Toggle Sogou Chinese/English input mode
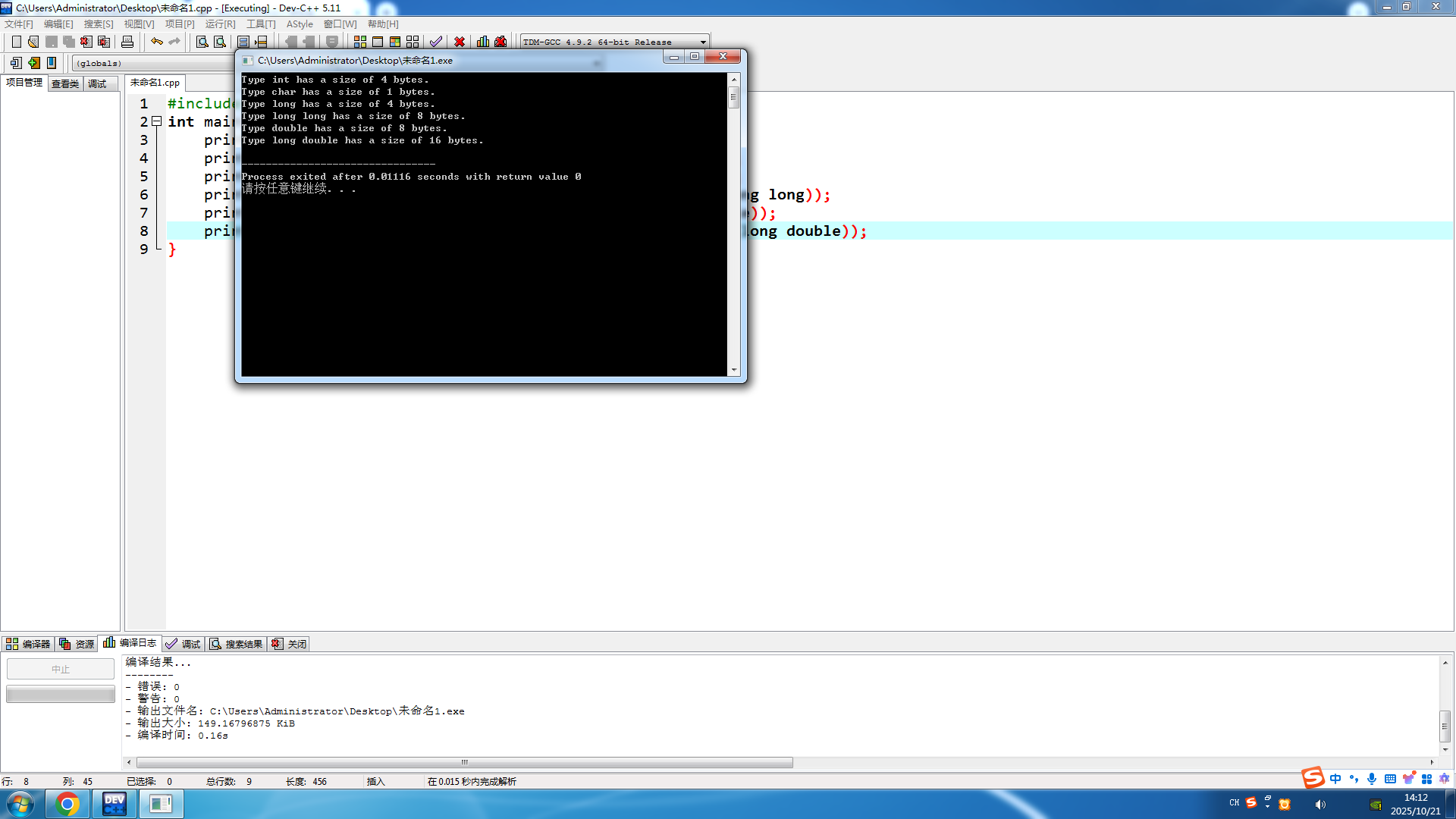Viewport: 1456px width, 819px height. [1335, 779]
